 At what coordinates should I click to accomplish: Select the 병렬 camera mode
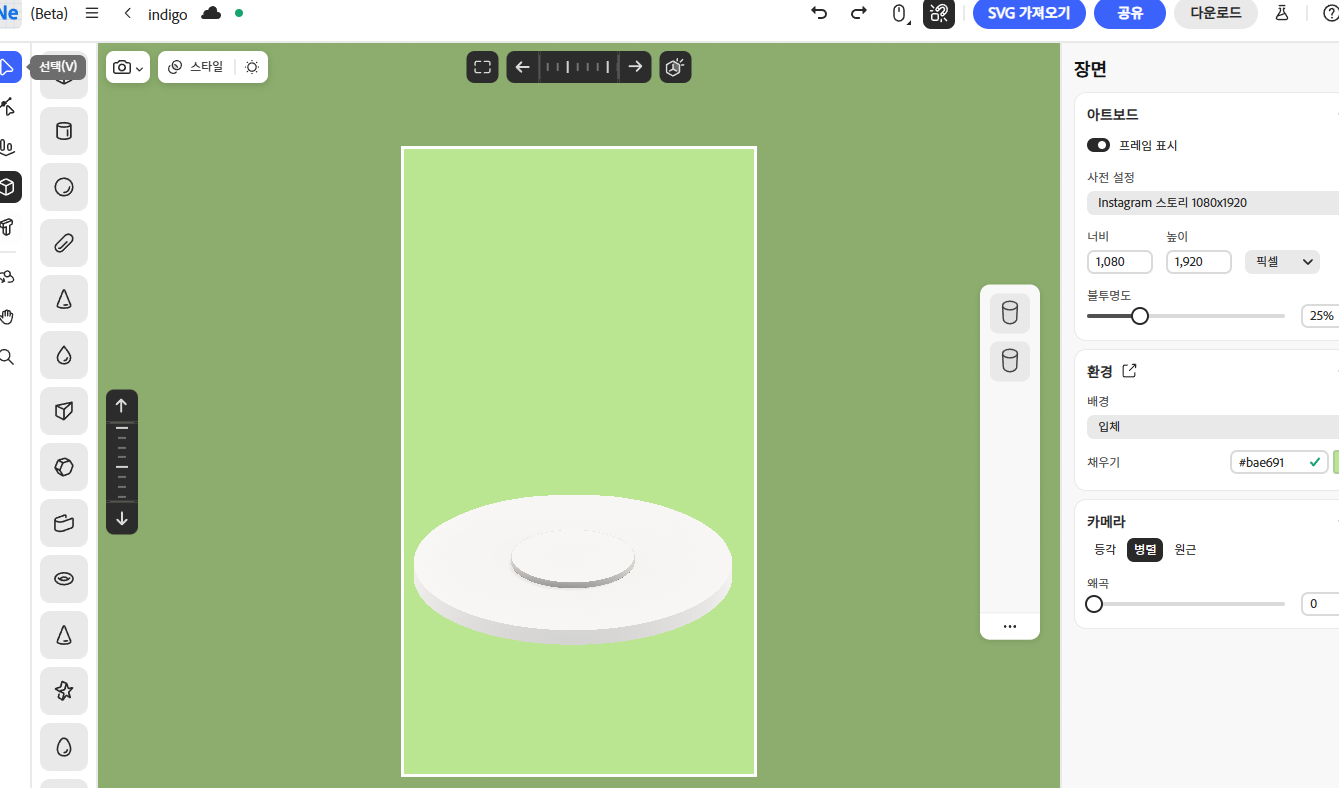tap(1144, 549)
